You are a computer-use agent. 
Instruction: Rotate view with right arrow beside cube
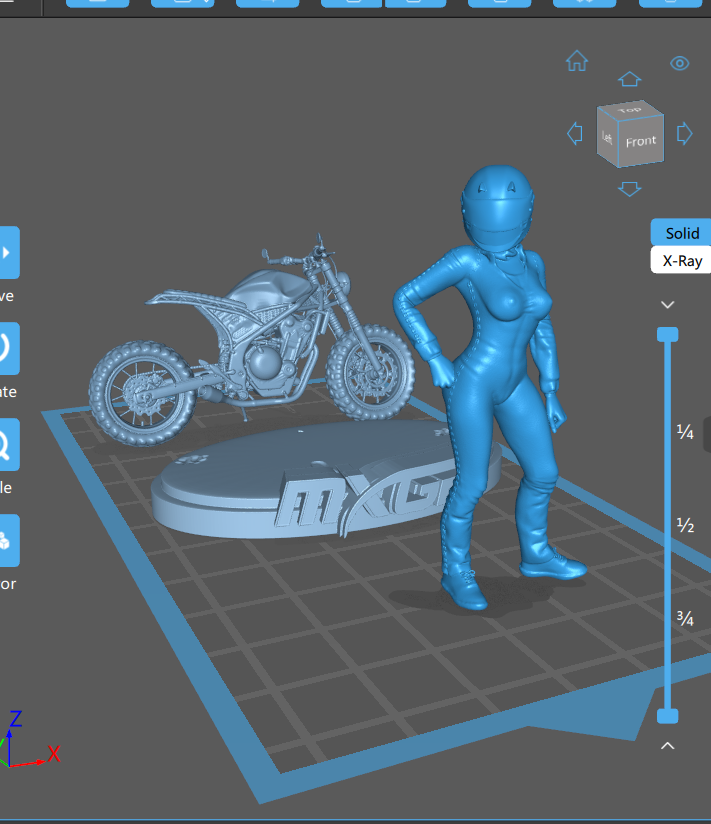coord(684,134)
